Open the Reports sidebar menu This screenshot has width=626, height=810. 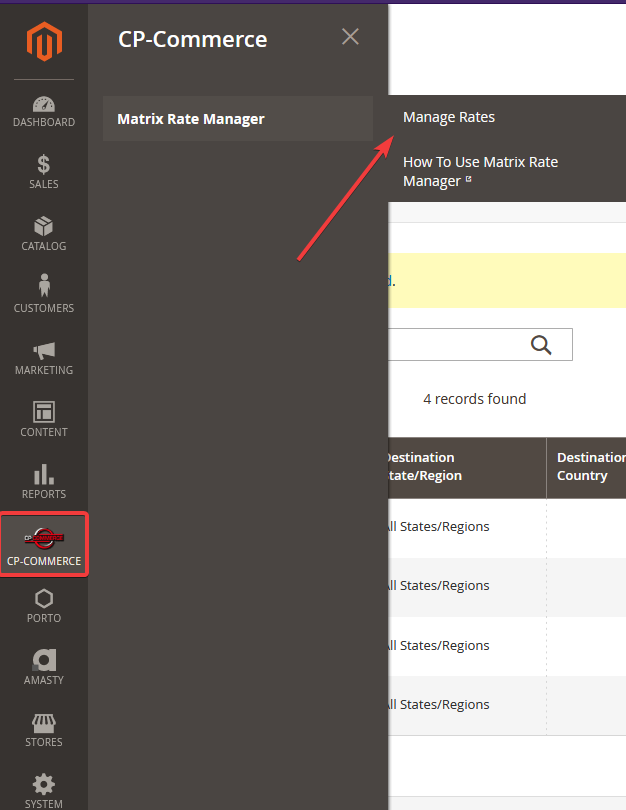pyautogui.click(x=44, y=481)
